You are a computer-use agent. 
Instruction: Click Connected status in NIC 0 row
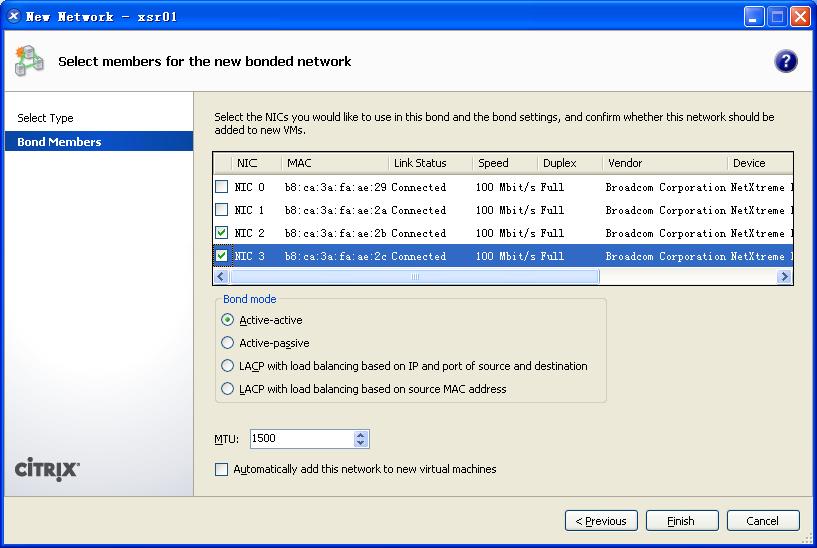(418, 187)
